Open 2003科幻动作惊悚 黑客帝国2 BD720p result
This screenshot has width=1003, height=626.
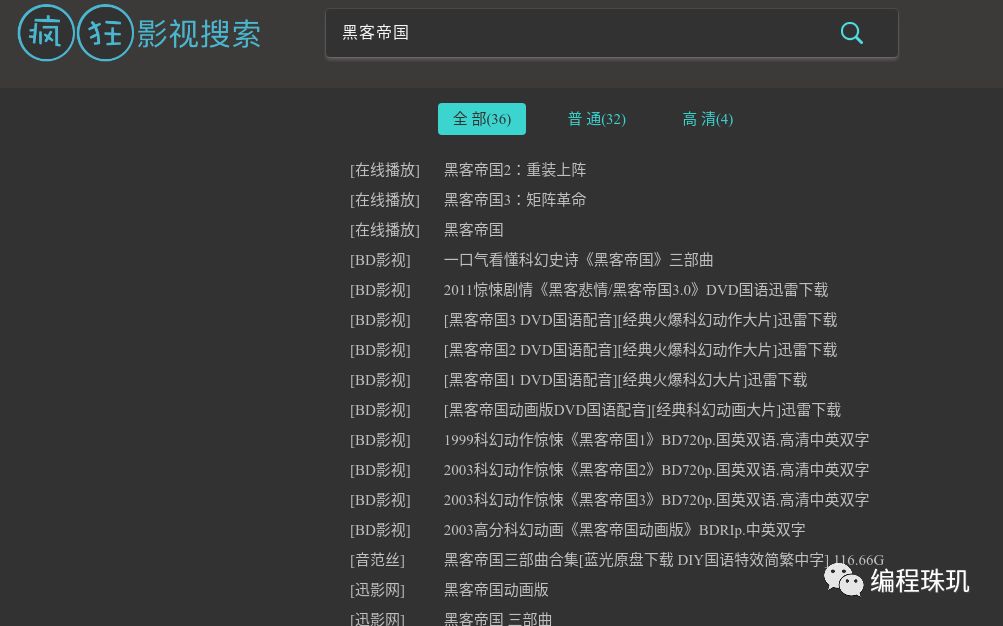(x=656, y=471)
